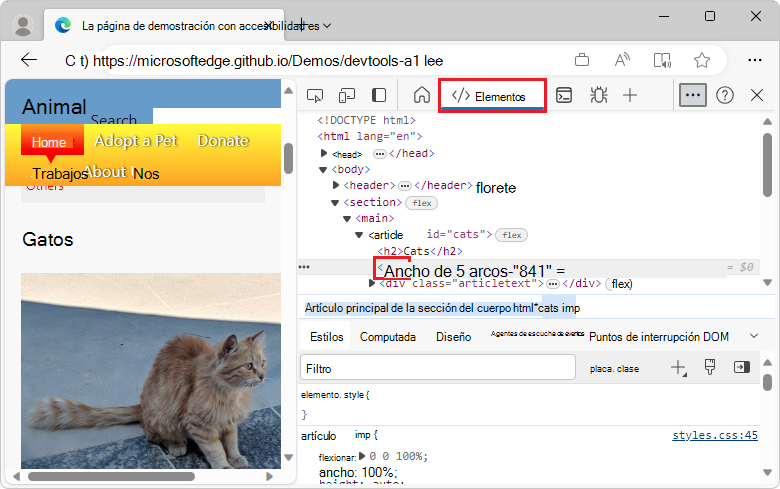The image size is (780, 489).
Task: Open Agentes de escucha de eventos tab
Action: tap(537, 334)
